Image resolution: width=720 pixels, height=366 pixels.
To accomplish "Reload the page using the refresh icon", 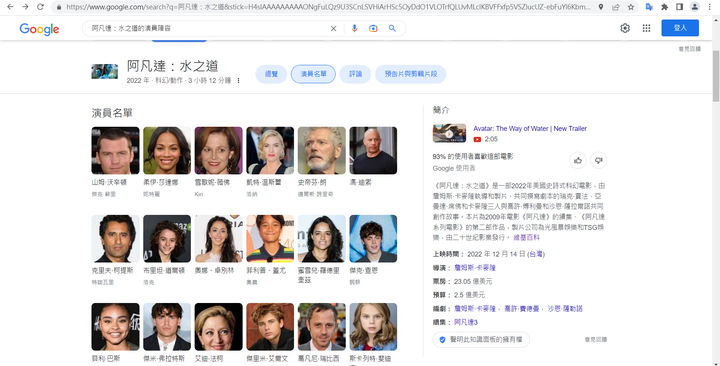I will pyautogui.click(x=40, y=7).
